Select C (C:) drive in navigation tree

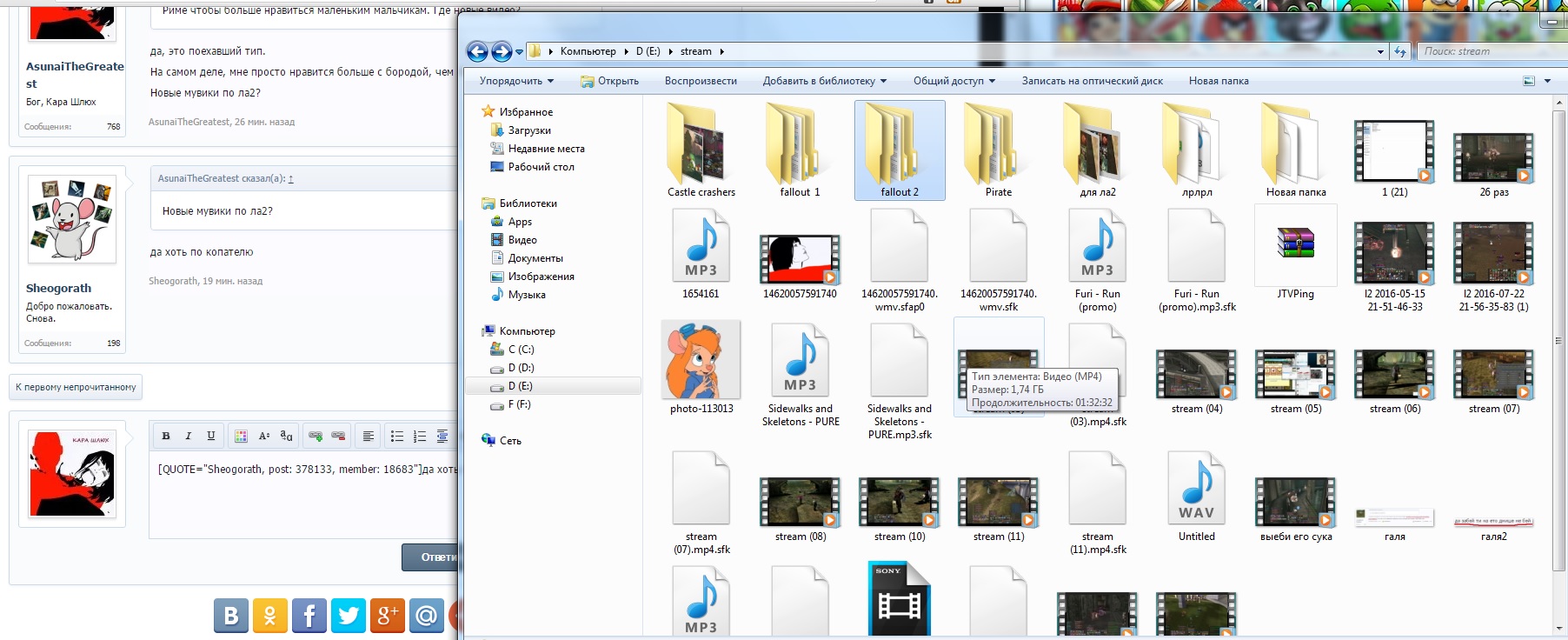[x=521, y=350]
